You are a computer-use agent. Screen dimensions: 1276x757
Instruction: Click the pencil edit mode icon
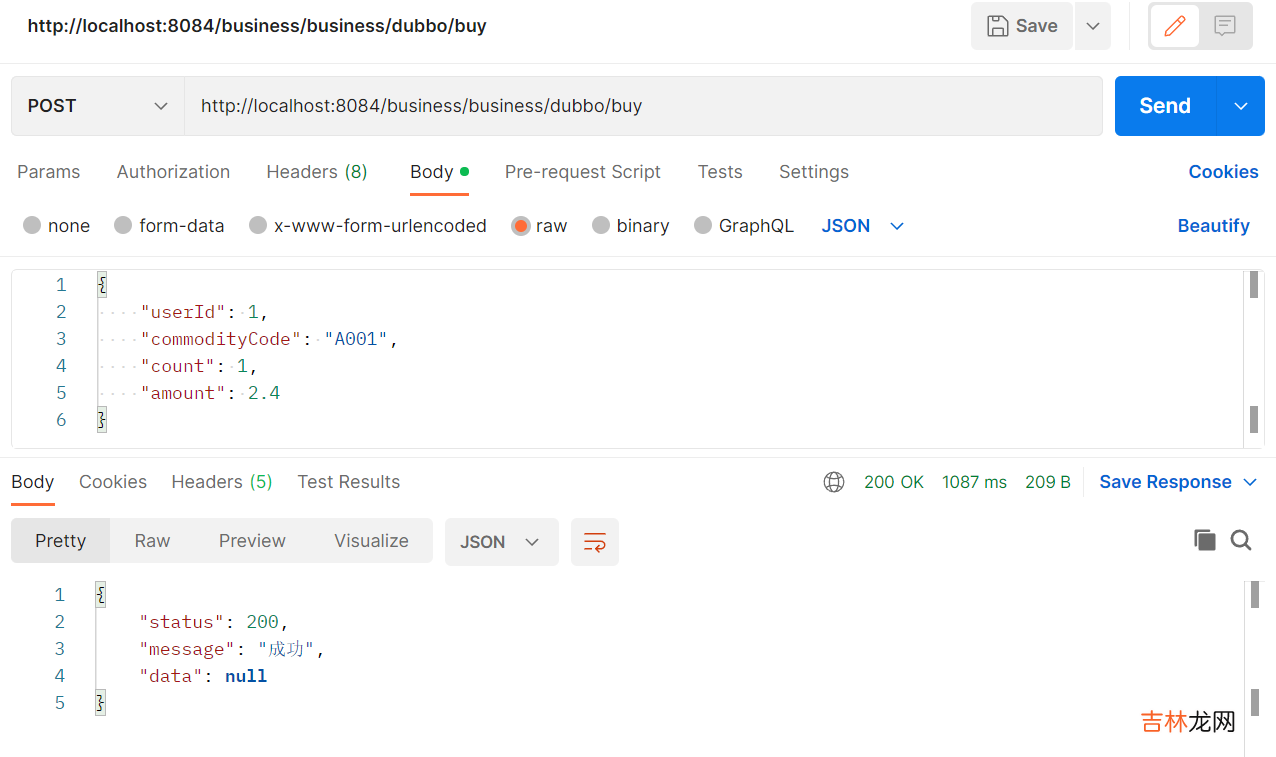[x=1175, y=26]
